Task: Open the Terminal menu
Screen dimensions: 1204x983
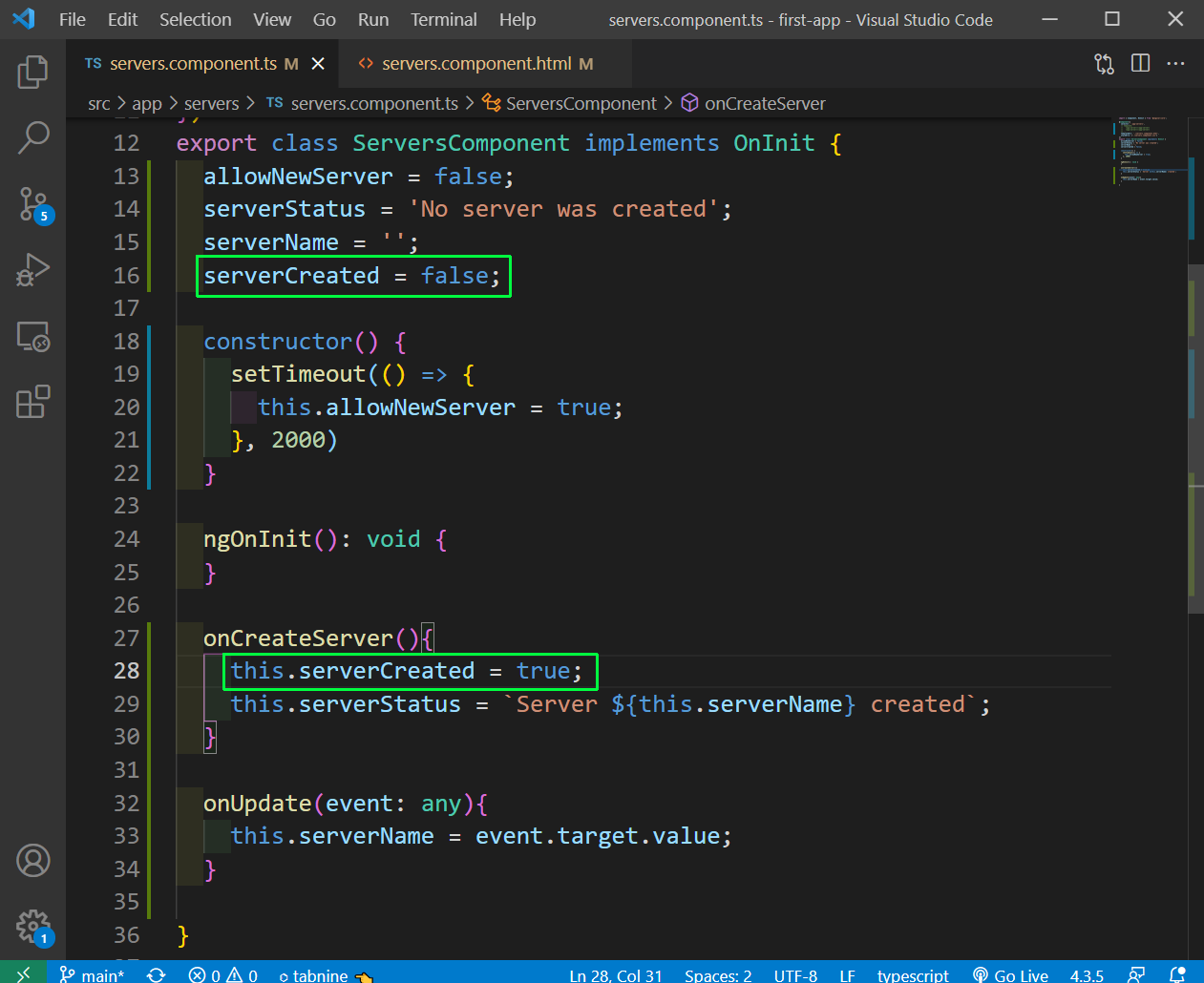Action: click(444, 19)
